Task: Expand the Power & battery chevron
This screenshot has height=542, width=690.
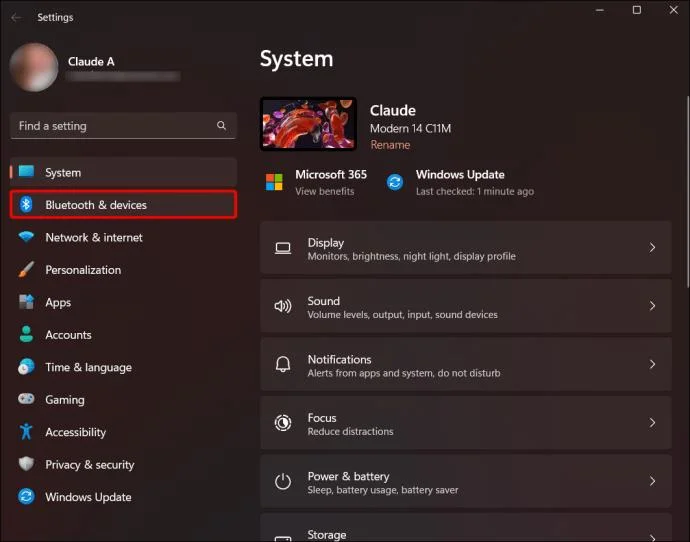Action: 652,481
